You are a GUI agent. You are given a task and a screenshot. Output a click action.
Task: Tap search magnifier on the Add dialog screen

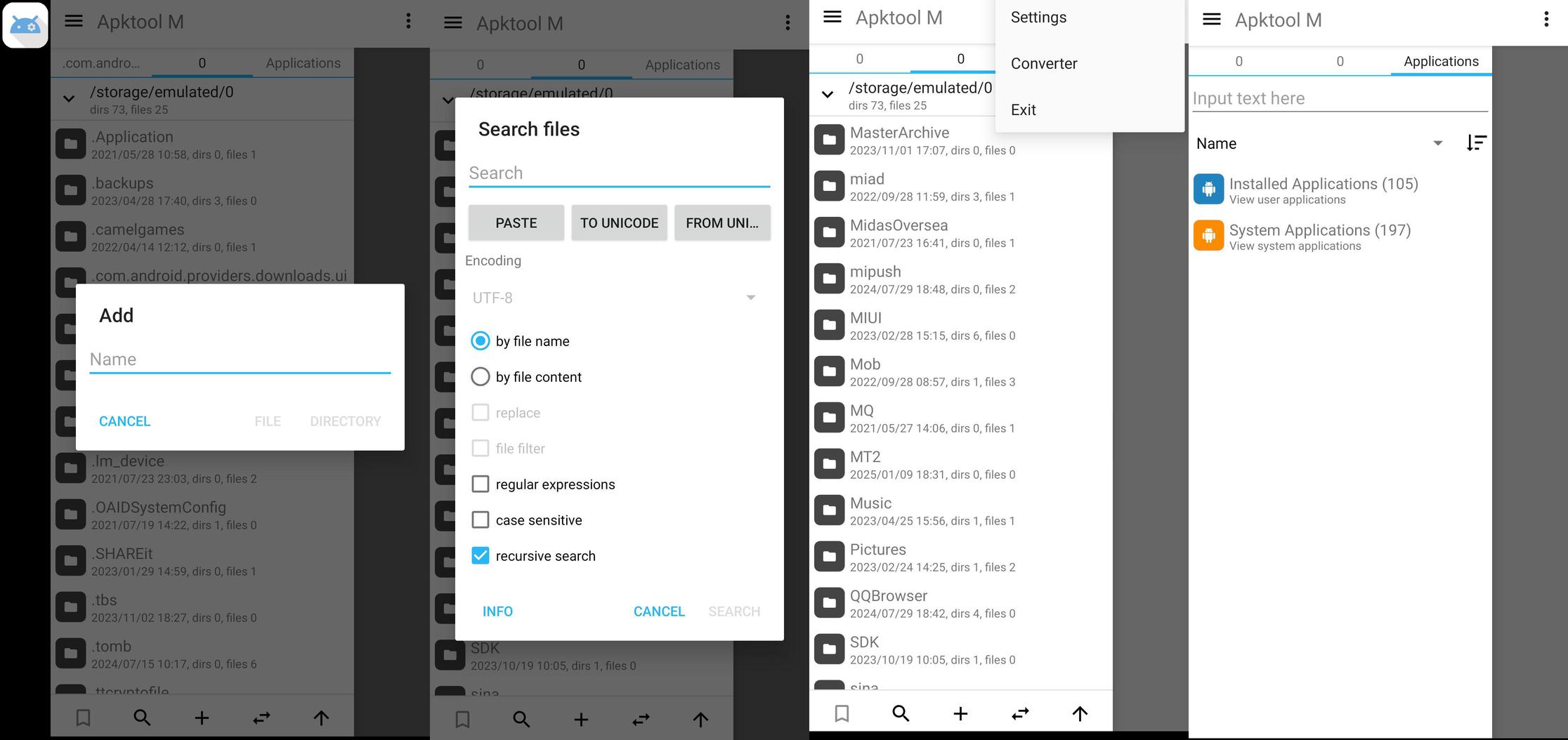142,718
